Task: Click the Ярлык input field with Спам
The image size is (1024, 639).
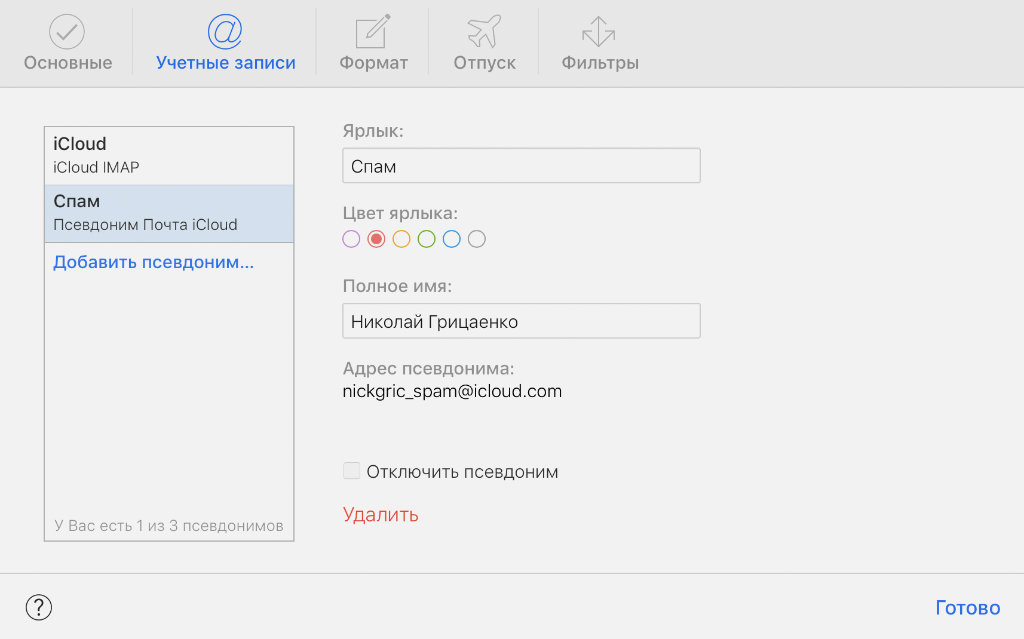Action: click(x=521, y=166)
